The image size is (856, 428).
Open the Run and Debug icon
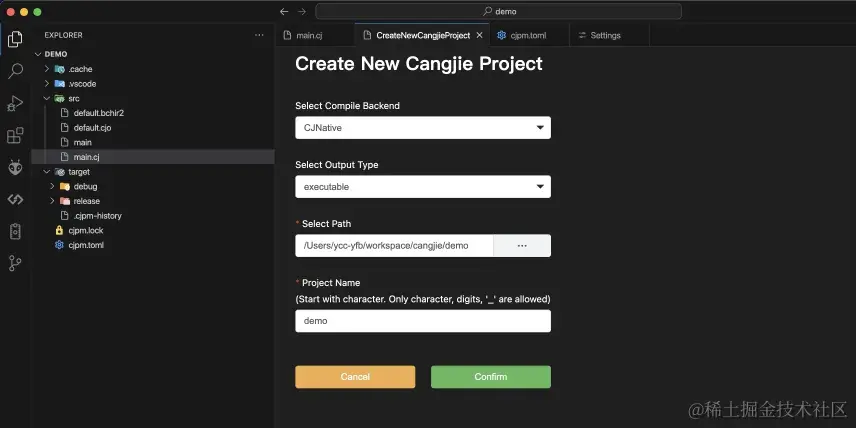point(15,103)
